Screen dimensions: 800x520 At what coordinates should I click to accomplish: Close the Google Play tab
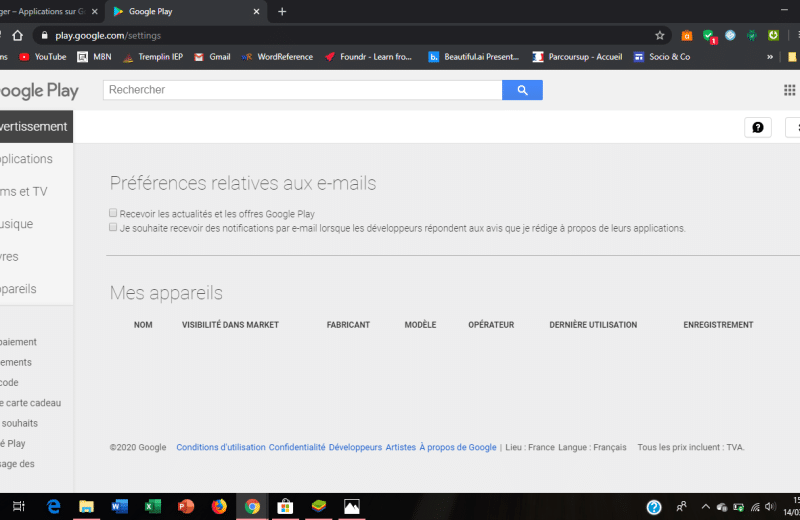(x=257, y=11)
